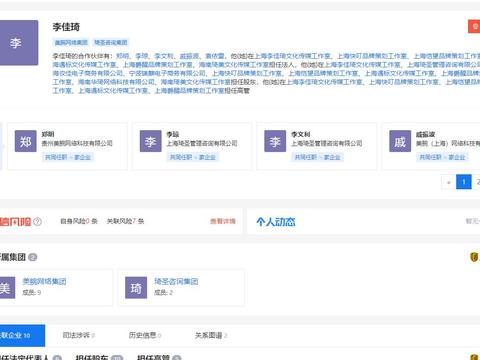Click 共同任职 tag on second partner card
This screenshot has height=360, width=480.
(x=193, y=157)
